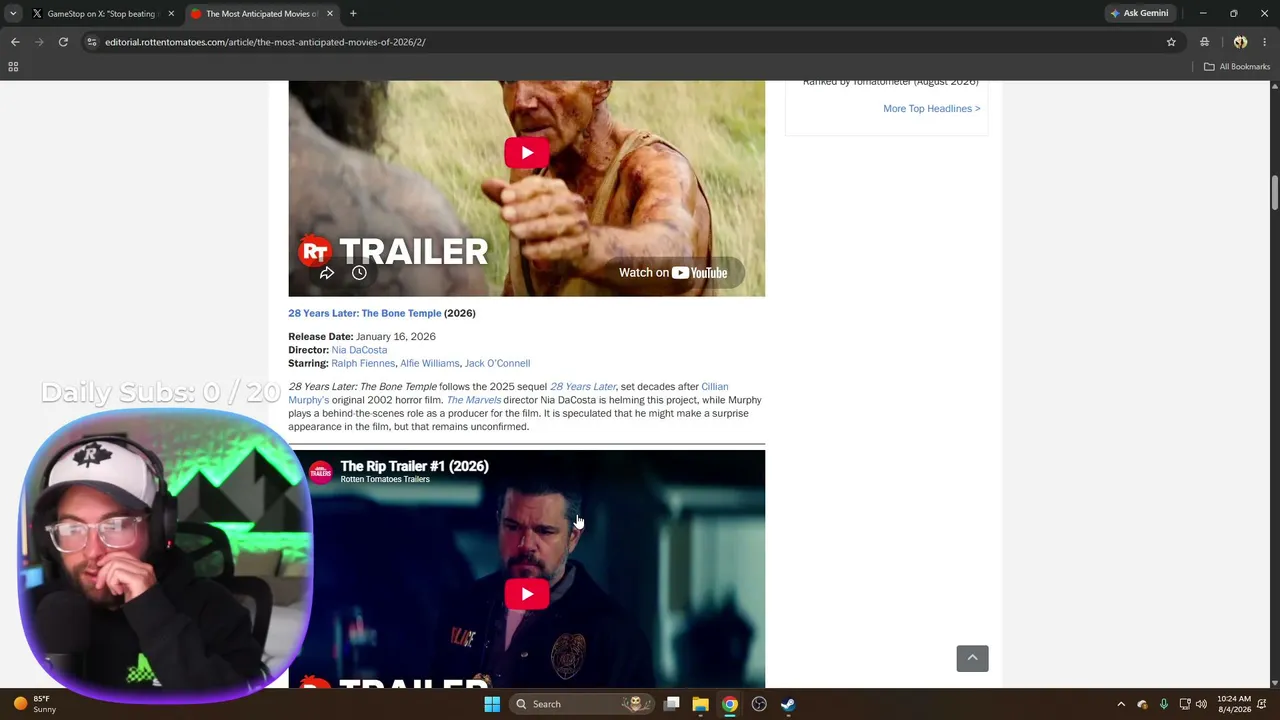Expand the tab search dropdown
The width and height of the screenshot is (1280, 720).
pyautogui.click(x=13, y=14)
